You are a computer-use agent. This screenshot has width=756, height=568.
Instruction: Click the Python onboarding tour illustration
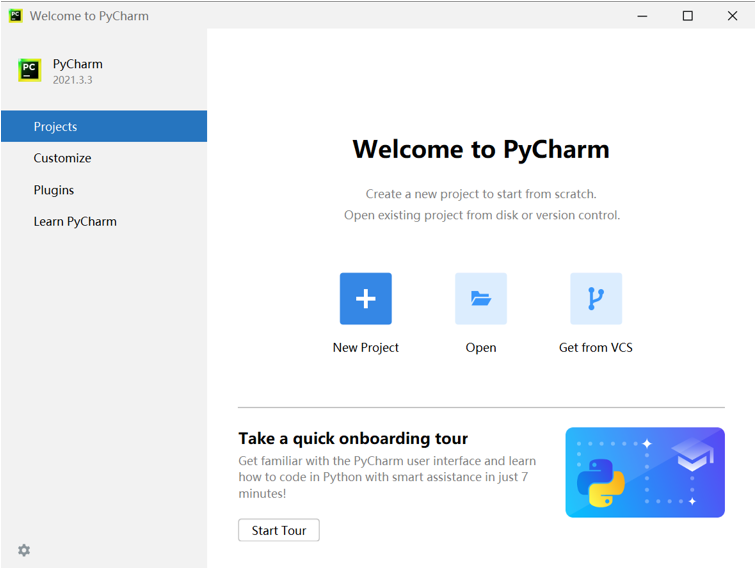pyautogui.click(x=645, y=472)
